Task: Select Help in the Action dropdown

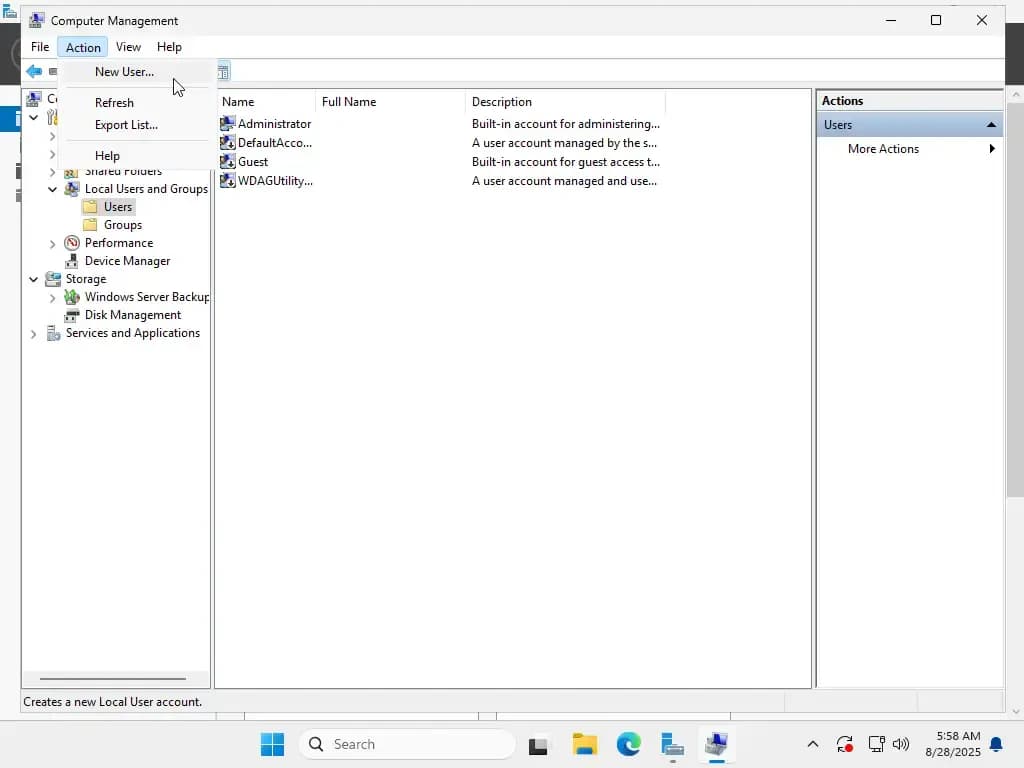Action: tap(107, 155)
